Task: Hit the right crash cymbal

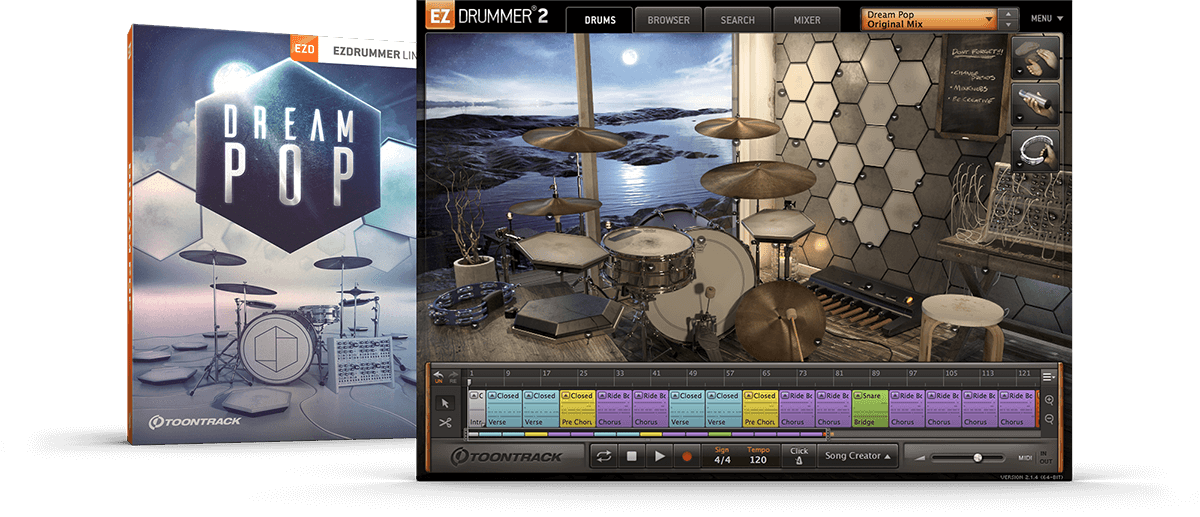Action: pos(738,128)
